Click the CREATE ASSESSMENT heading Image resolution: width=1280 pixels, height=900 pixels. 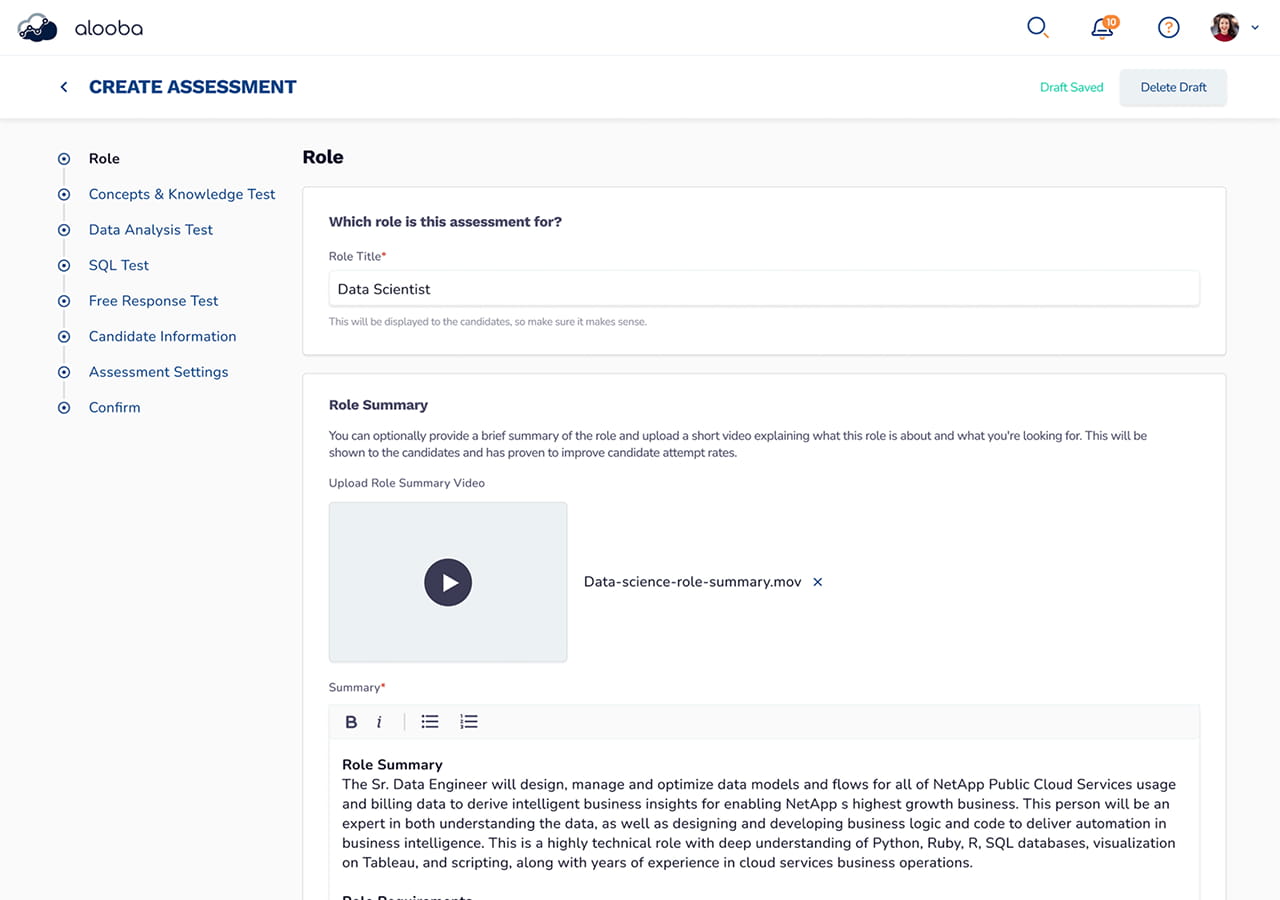click(193, 87)
